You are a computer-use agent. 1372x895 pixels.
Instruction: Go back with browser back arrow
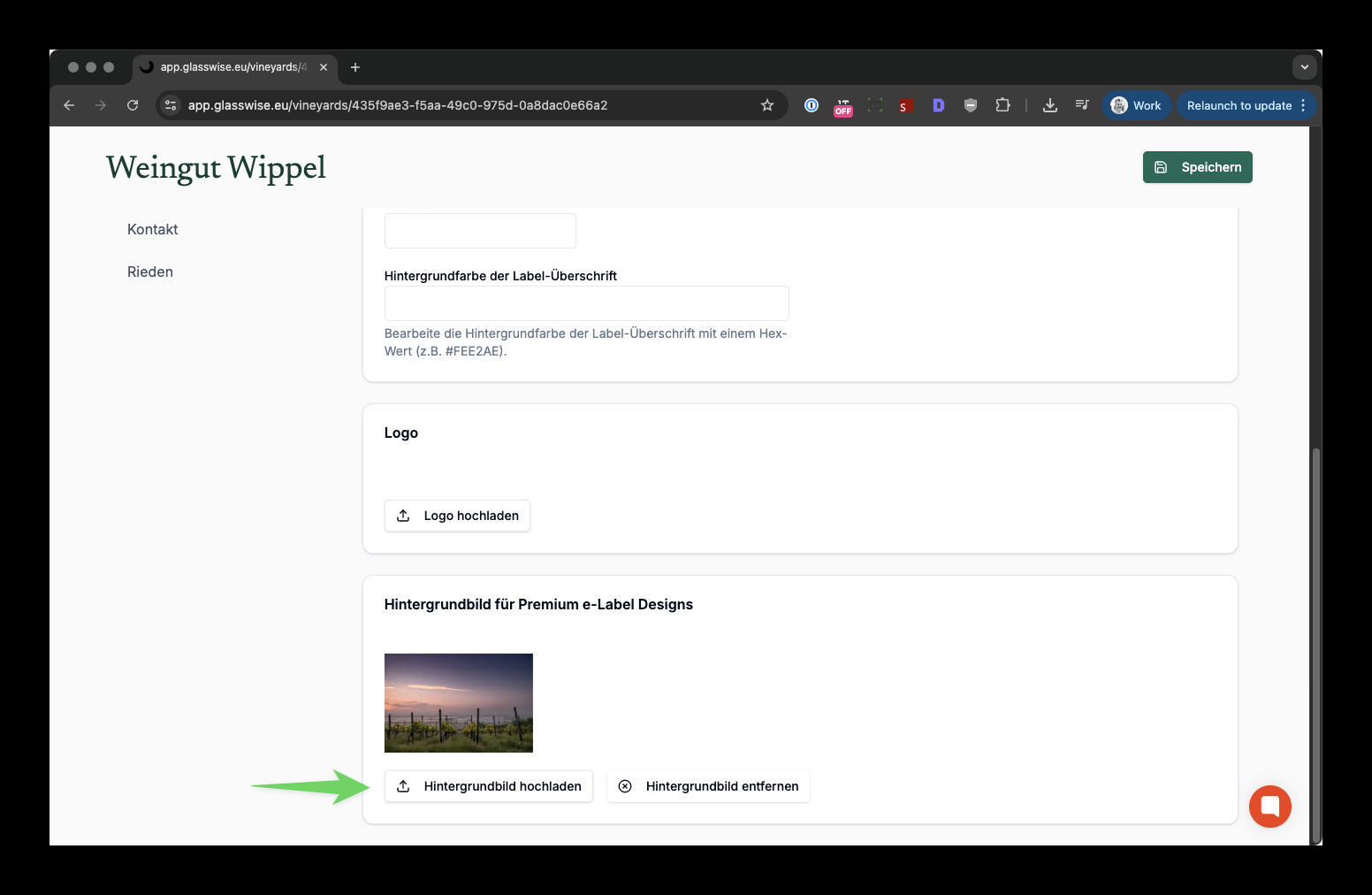(69, 105)
